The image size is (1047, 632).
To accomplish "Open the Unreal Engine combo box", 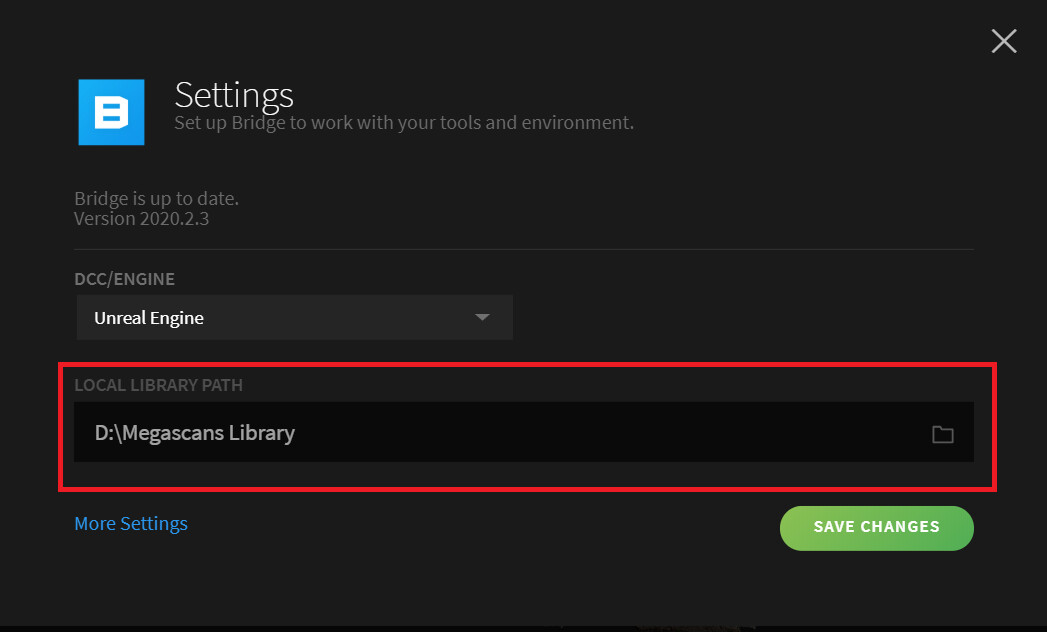I will 294,317.
